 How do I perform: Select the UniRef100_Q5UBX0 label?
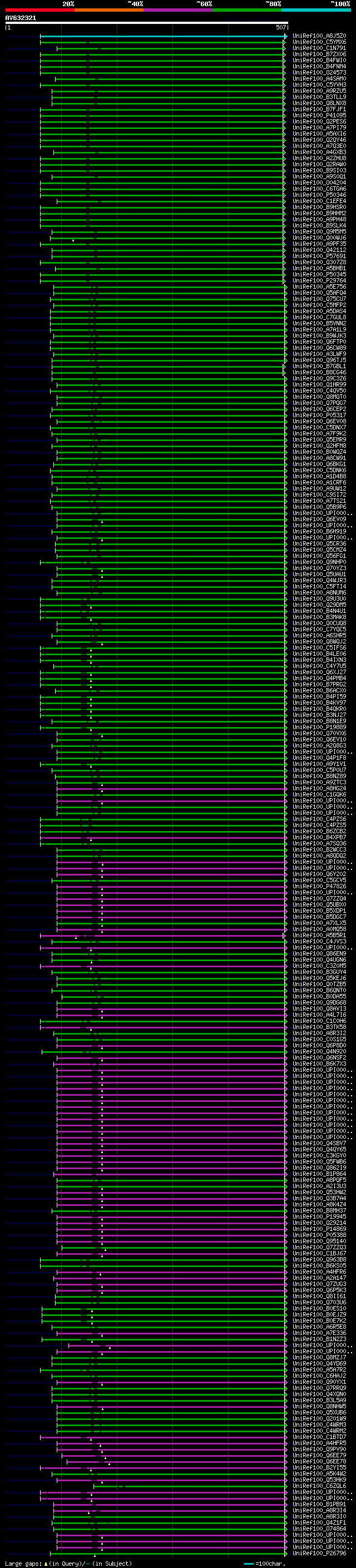319,904
